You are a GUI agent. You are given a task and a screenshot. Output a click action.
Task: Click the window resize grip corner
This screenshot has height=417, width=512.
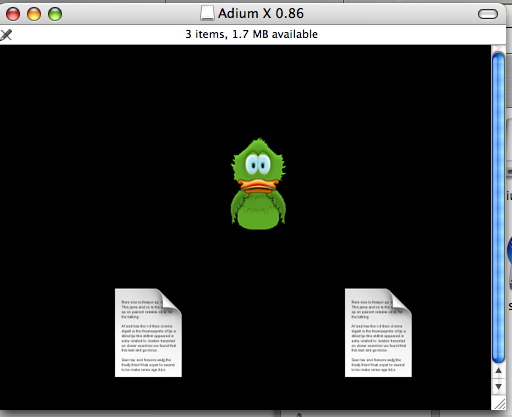[x=499, y=404]
